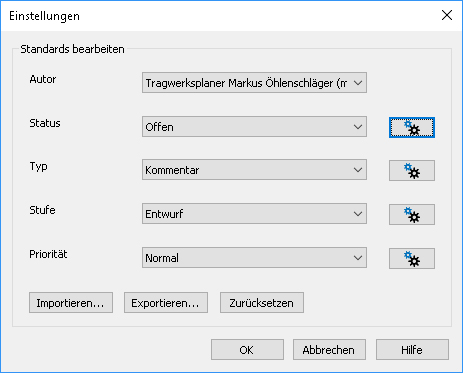Screen dimensions: 463x373
Task: Click the Autor field label
Action: [x=43, y=79]
